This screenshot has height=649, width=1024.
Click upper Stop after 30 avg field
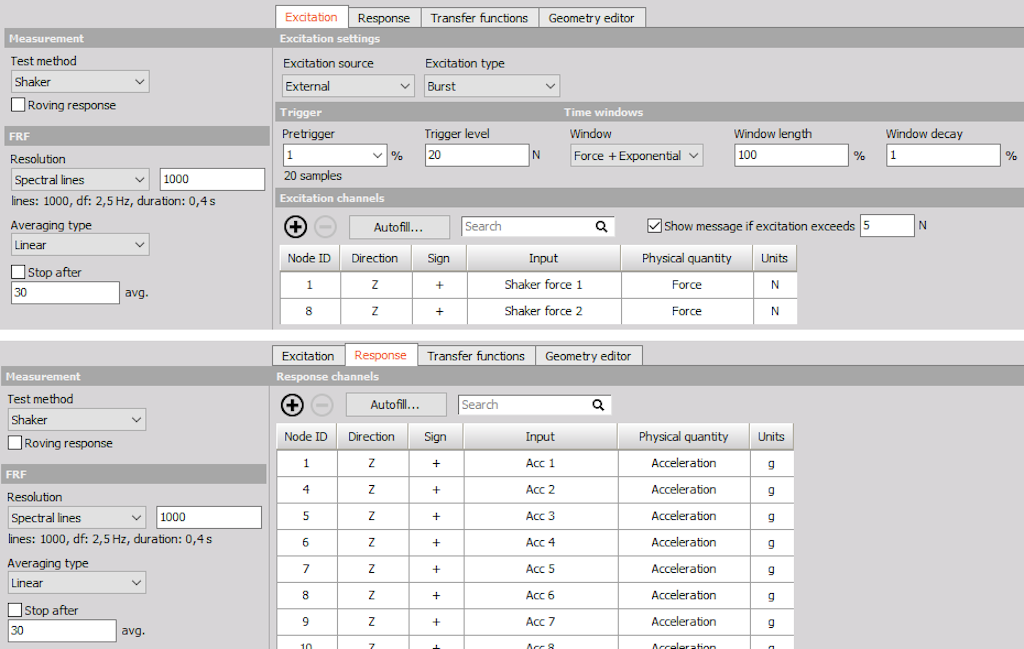tap(65, 293)
